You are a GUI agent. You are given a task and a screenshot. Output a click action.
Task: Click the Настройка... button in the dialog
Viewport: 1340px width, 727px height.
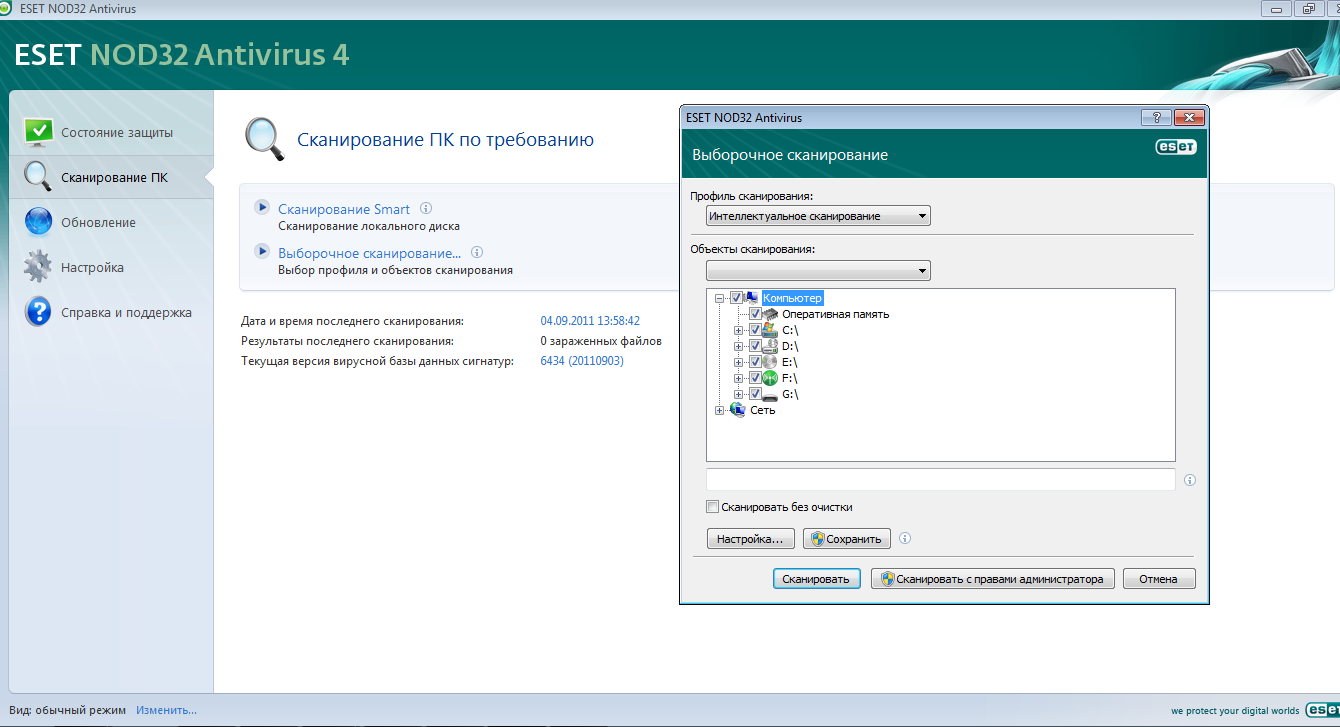751,539
